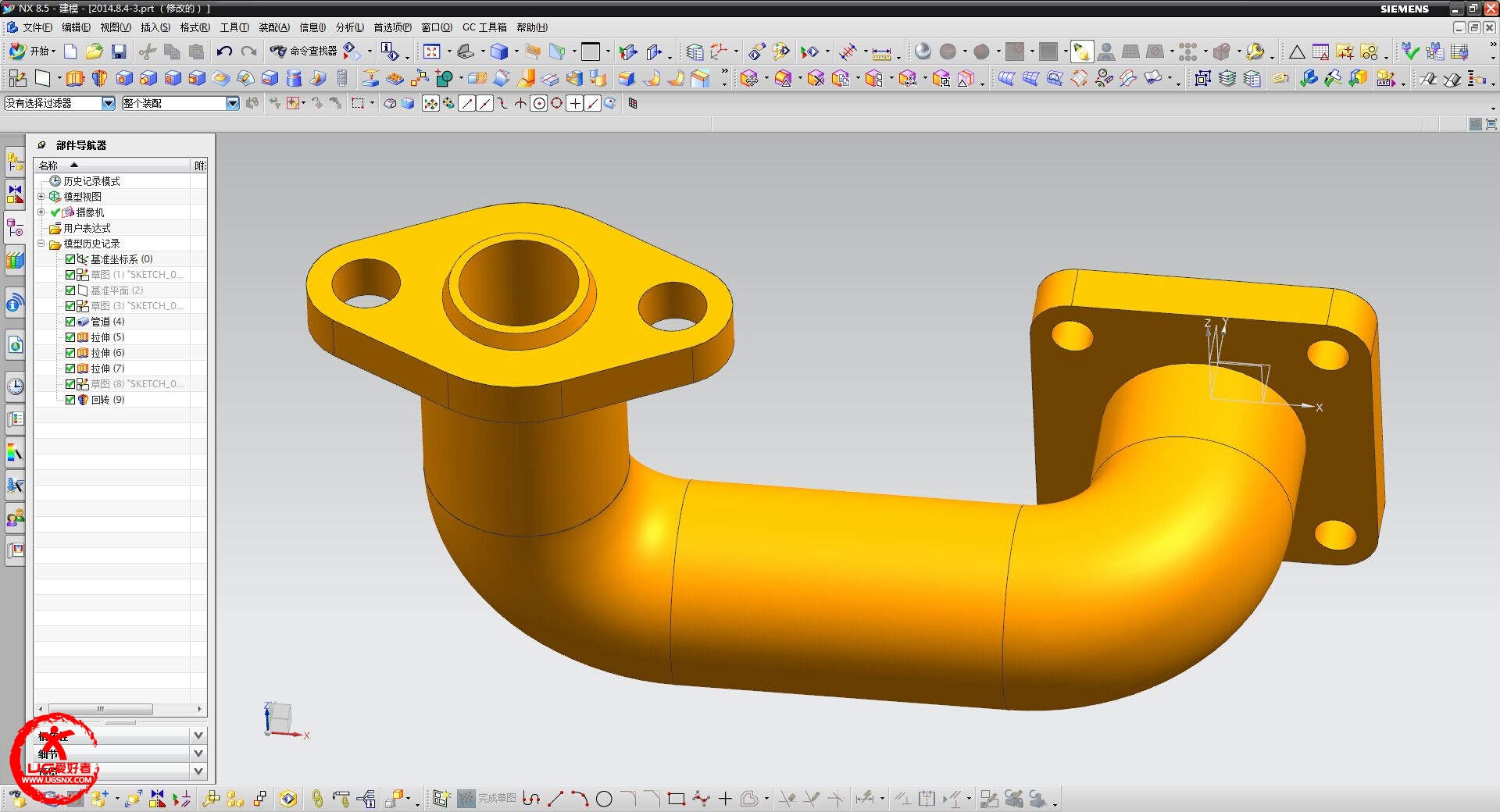Open the 帮助(H) menu
Screen dimensions: 1500x812
pyautogui.click(x=532, y=27)
